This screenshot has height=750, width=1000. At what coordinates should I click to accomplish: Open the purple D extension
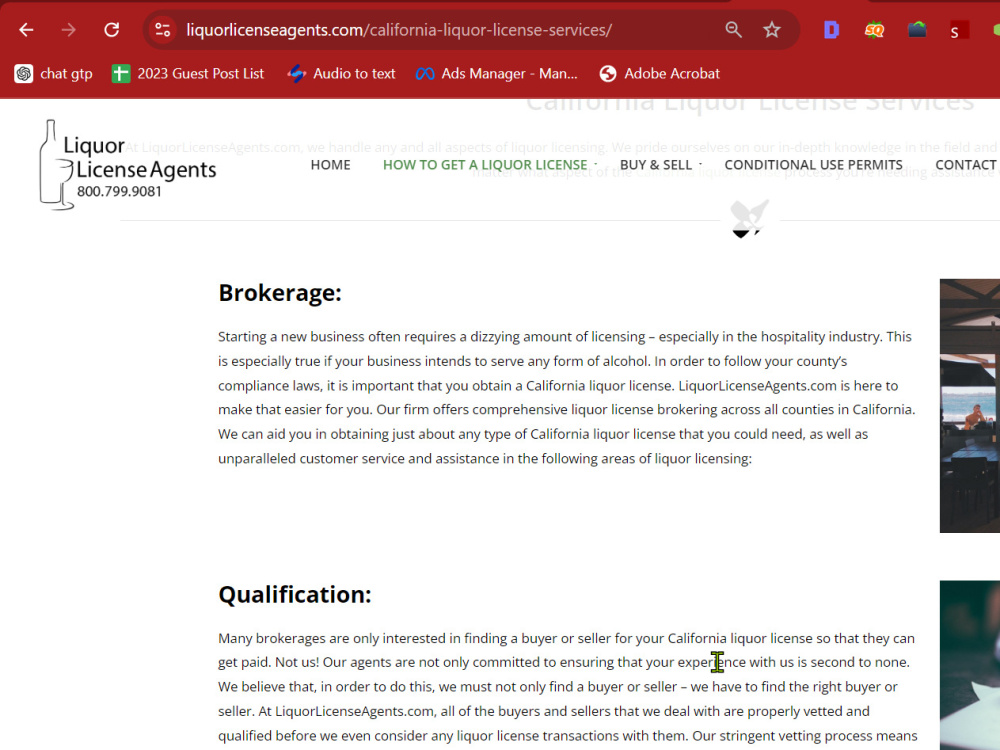[831, 29]
